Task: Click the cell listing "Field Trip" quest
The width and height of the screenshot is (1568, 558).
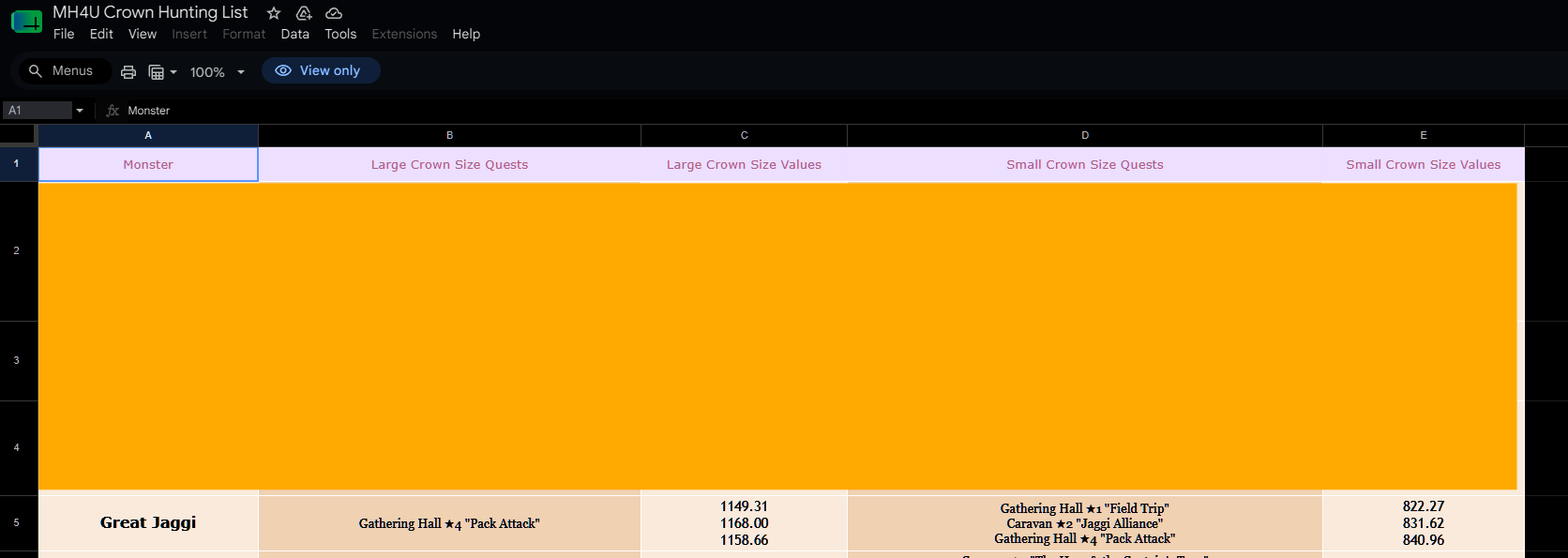Action: [1085, 523]
